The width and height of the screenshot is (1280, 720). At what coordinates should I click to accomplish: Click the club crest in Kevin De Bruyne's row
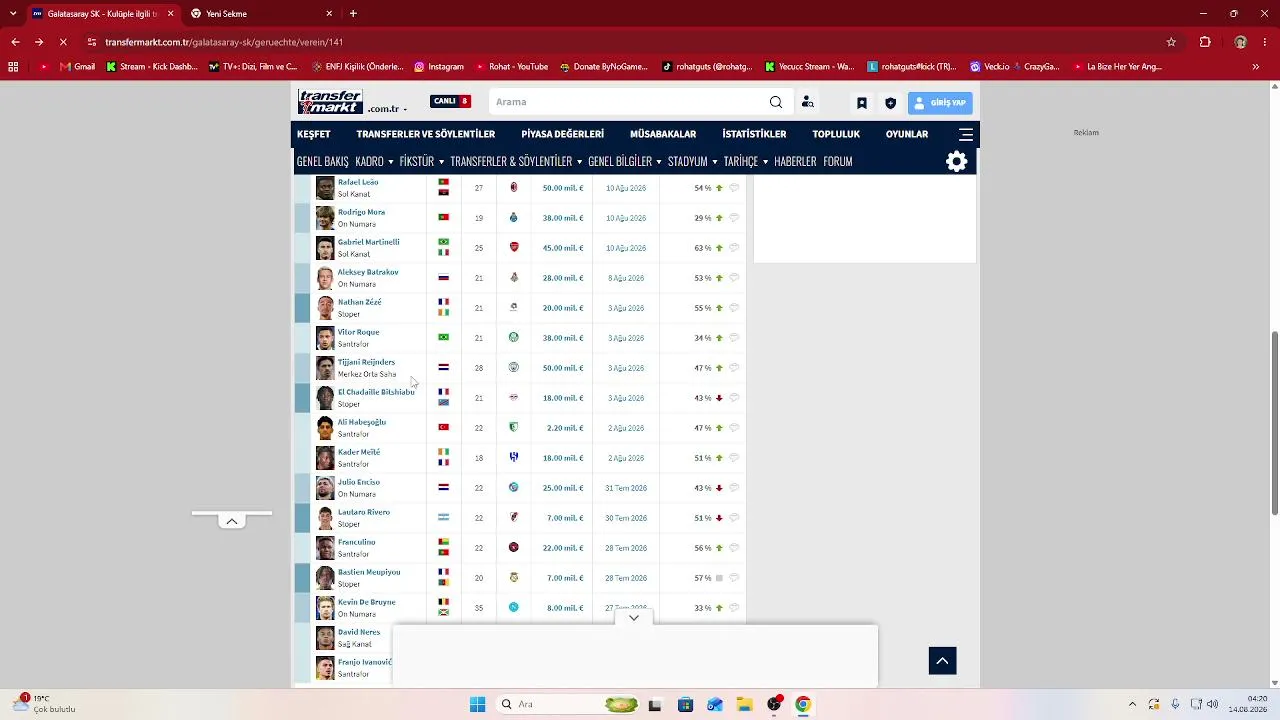(514, 608)
